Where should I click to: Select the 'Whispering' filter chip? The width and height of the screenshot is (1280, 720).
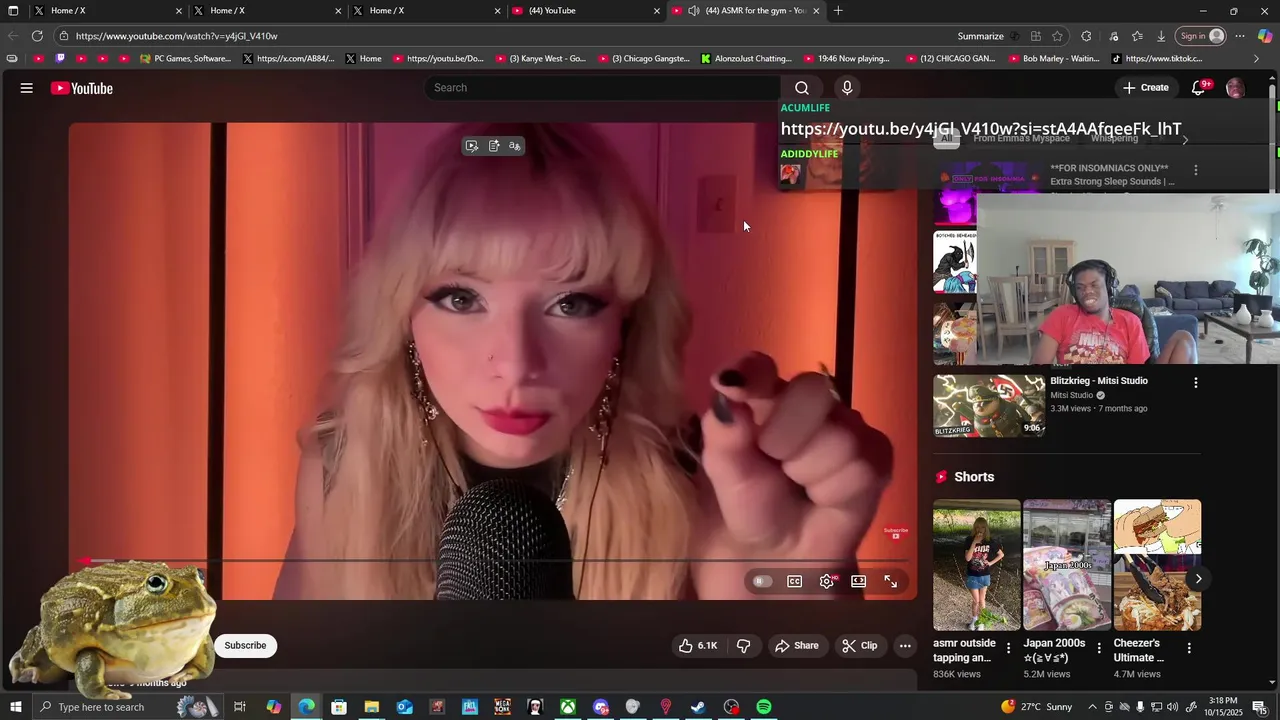(1114, 138)
